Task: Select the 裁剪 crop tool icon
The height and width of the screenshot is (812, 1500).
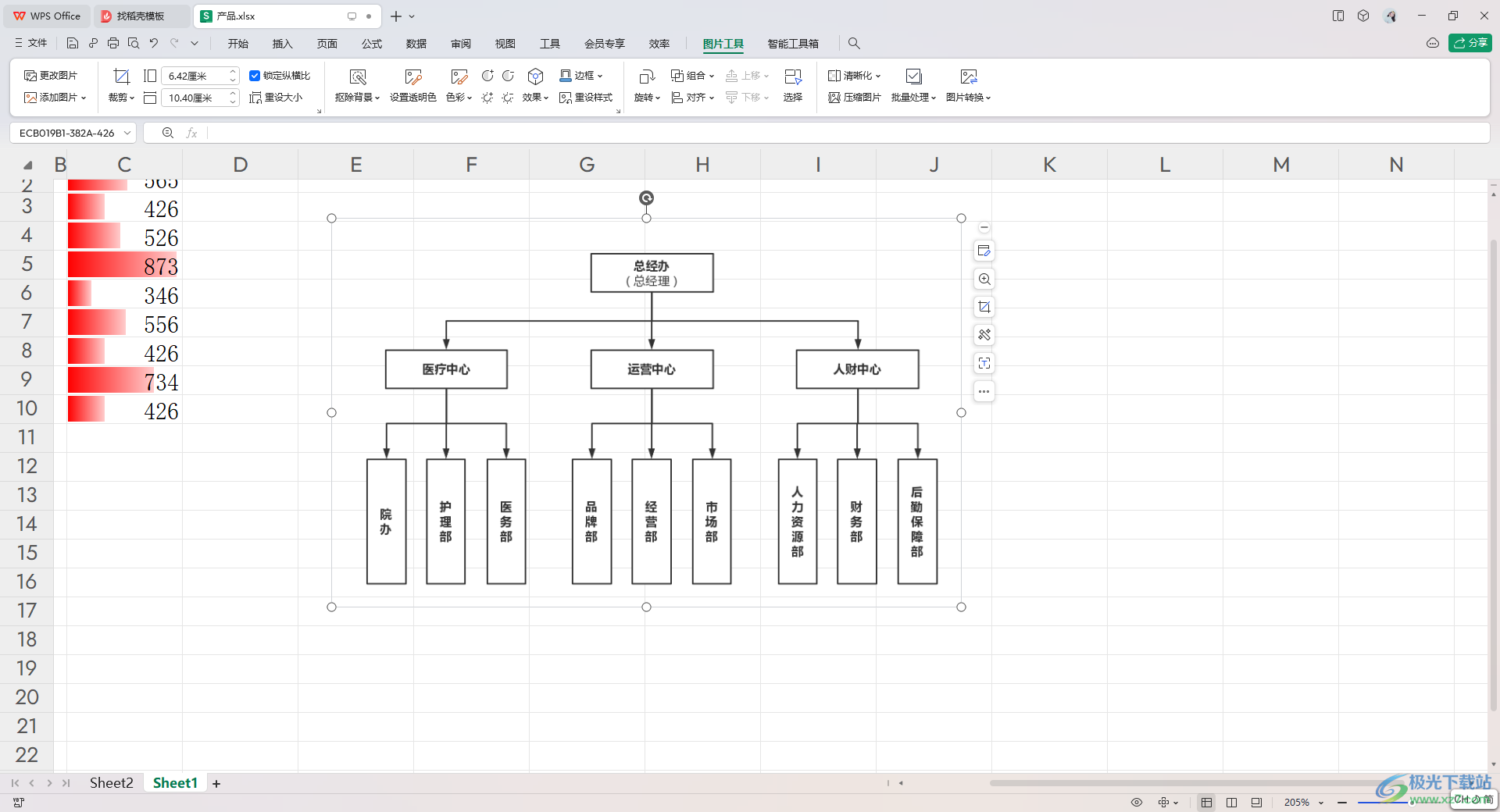Action: click(121, 76)
